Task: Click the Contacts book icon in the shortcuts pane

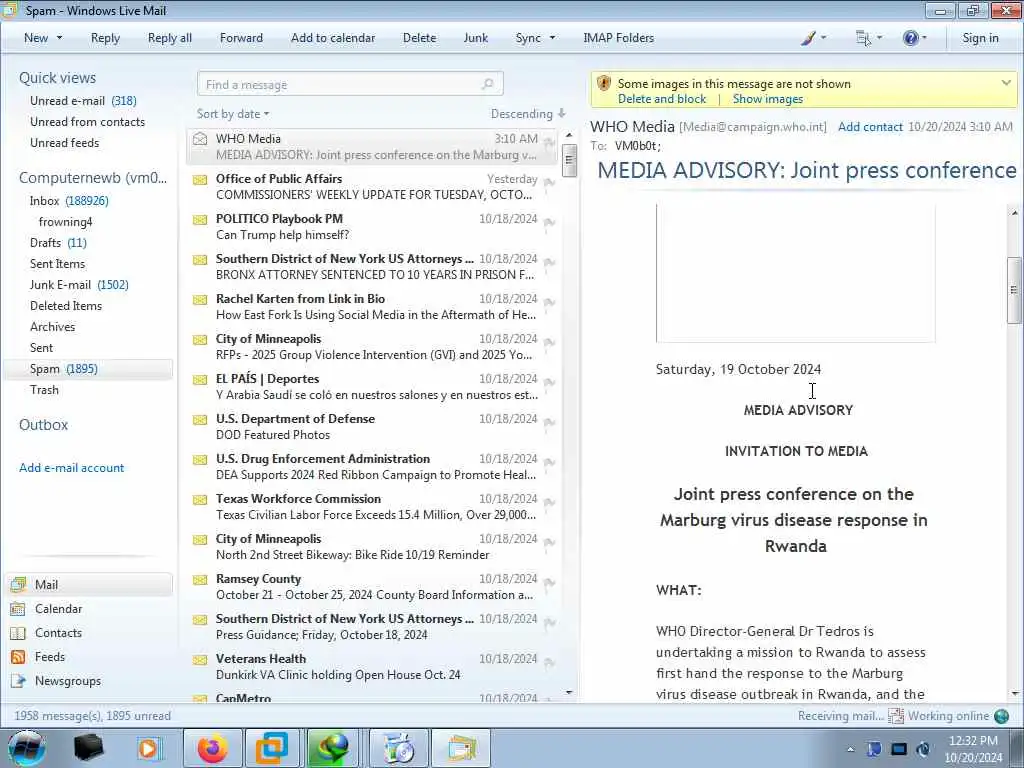Action: (x=18, y=633)
